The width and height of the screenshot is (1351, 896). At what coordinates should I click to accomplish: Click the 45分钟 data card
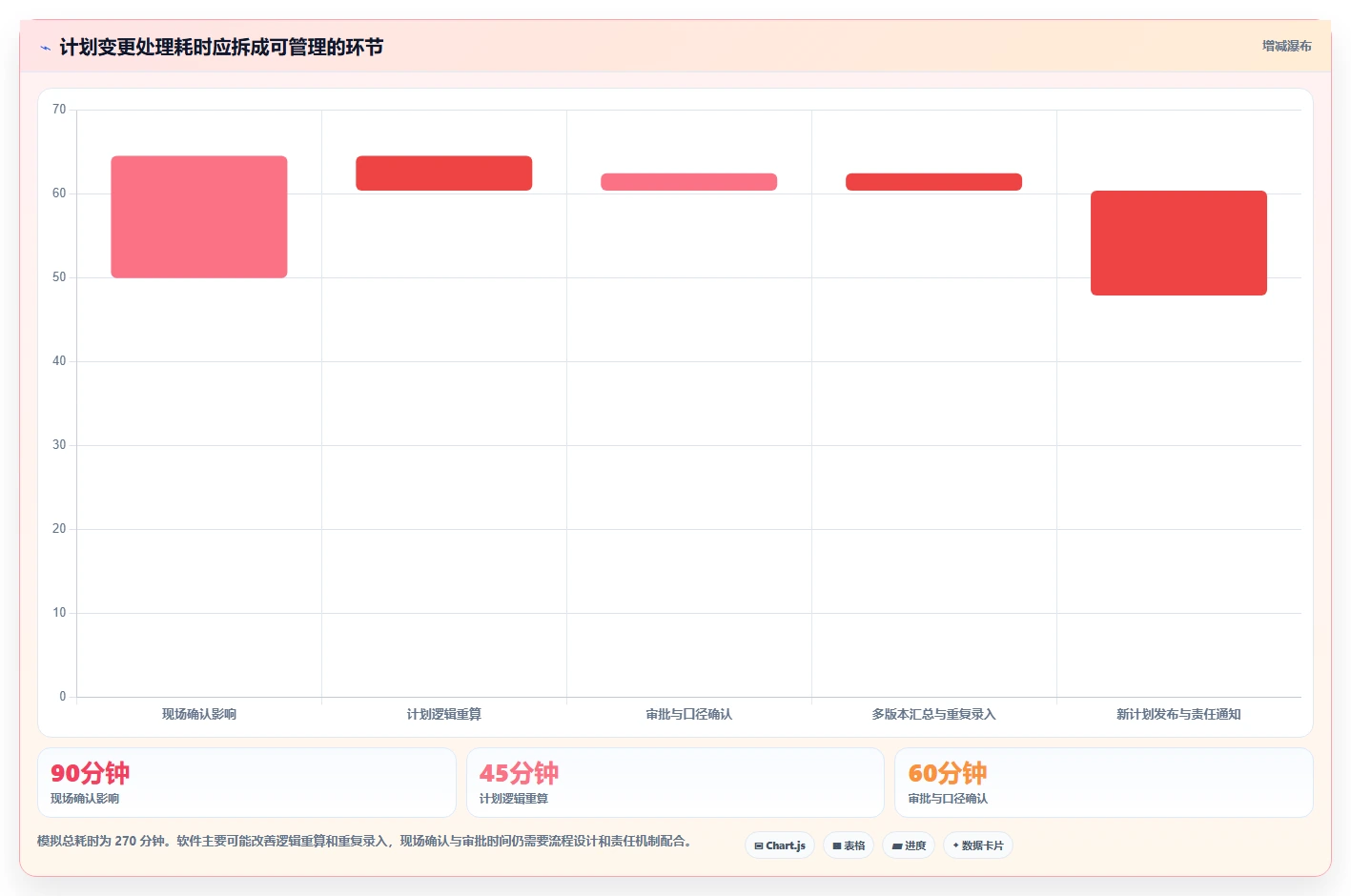tap(675, 783)
